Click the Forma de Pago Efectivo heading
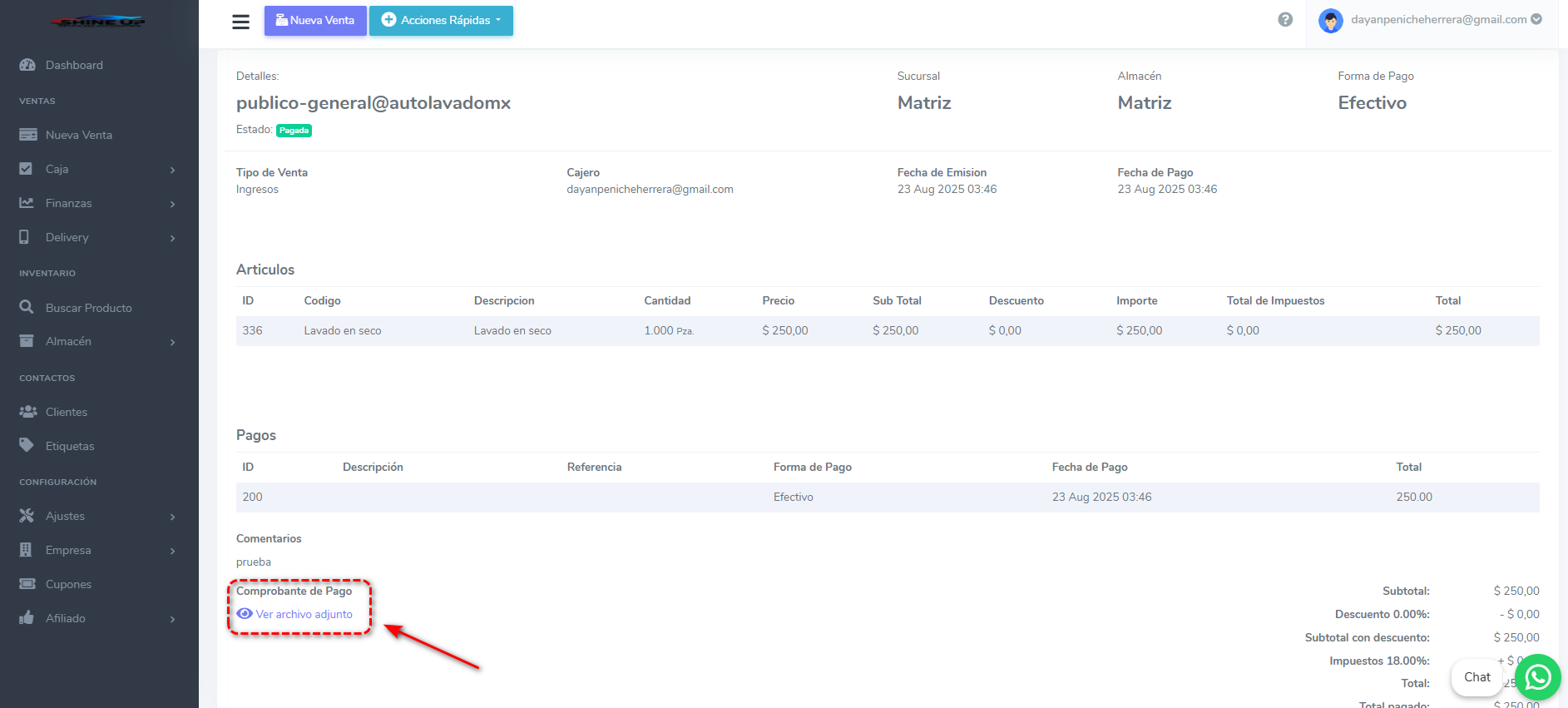The image size is (1568, 708). click(1373, 102)
